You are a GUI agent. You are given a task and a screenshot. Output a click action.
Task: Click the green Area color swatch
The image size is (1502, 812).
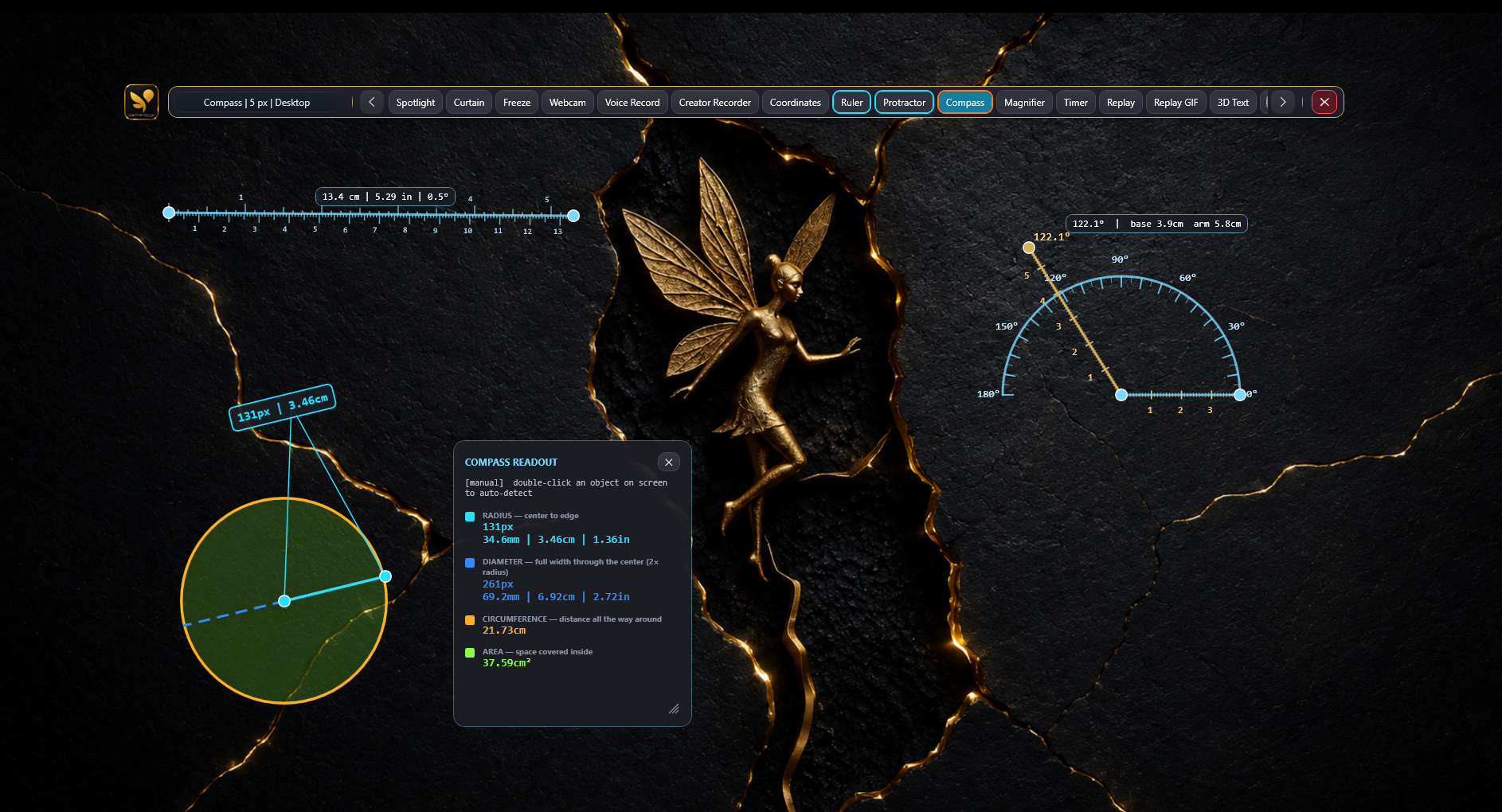[x=470, y=653]
